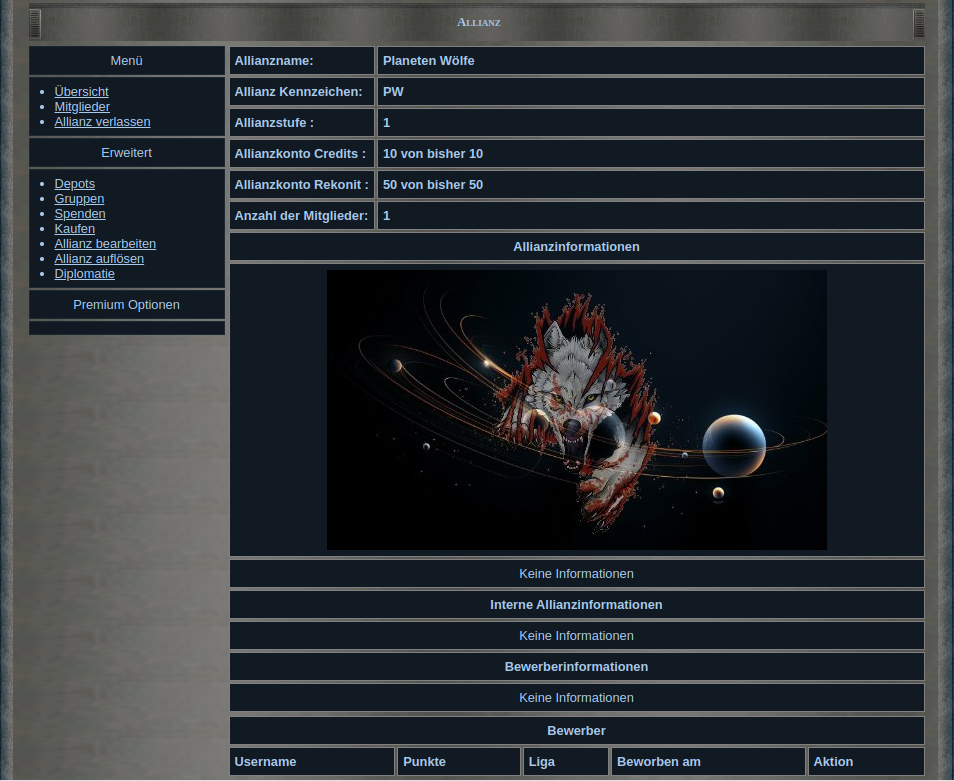Screen dimensions: 954x781
Task: Click the Kaufen link
Action: point(75,229)
